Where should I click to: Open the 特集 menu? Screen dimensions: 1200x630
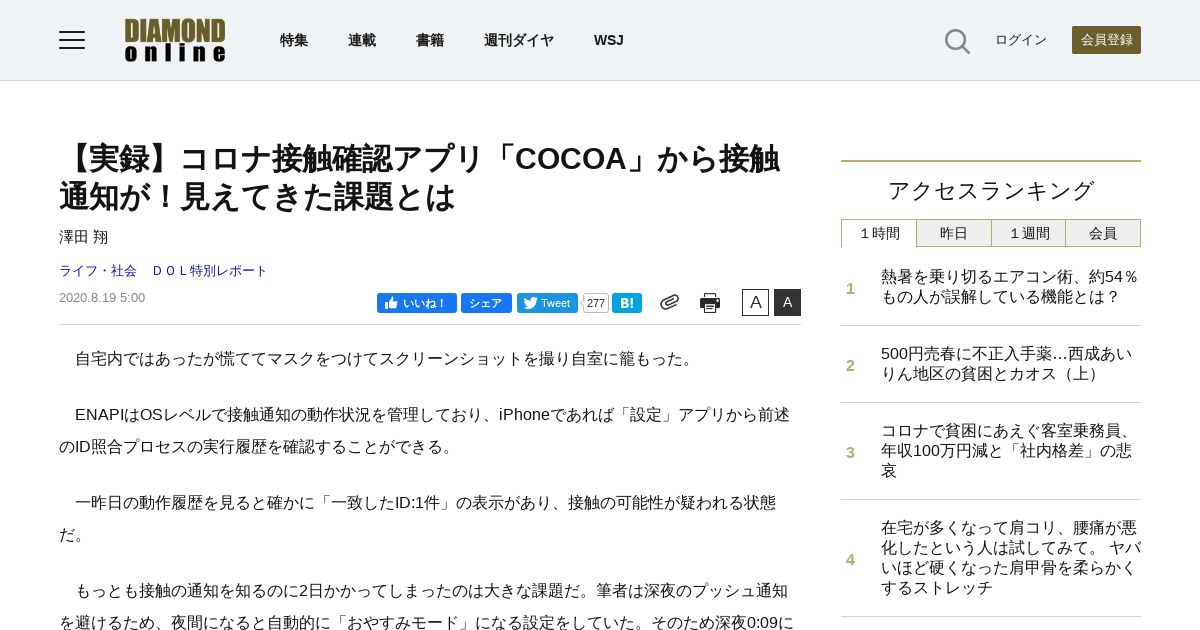294,40
